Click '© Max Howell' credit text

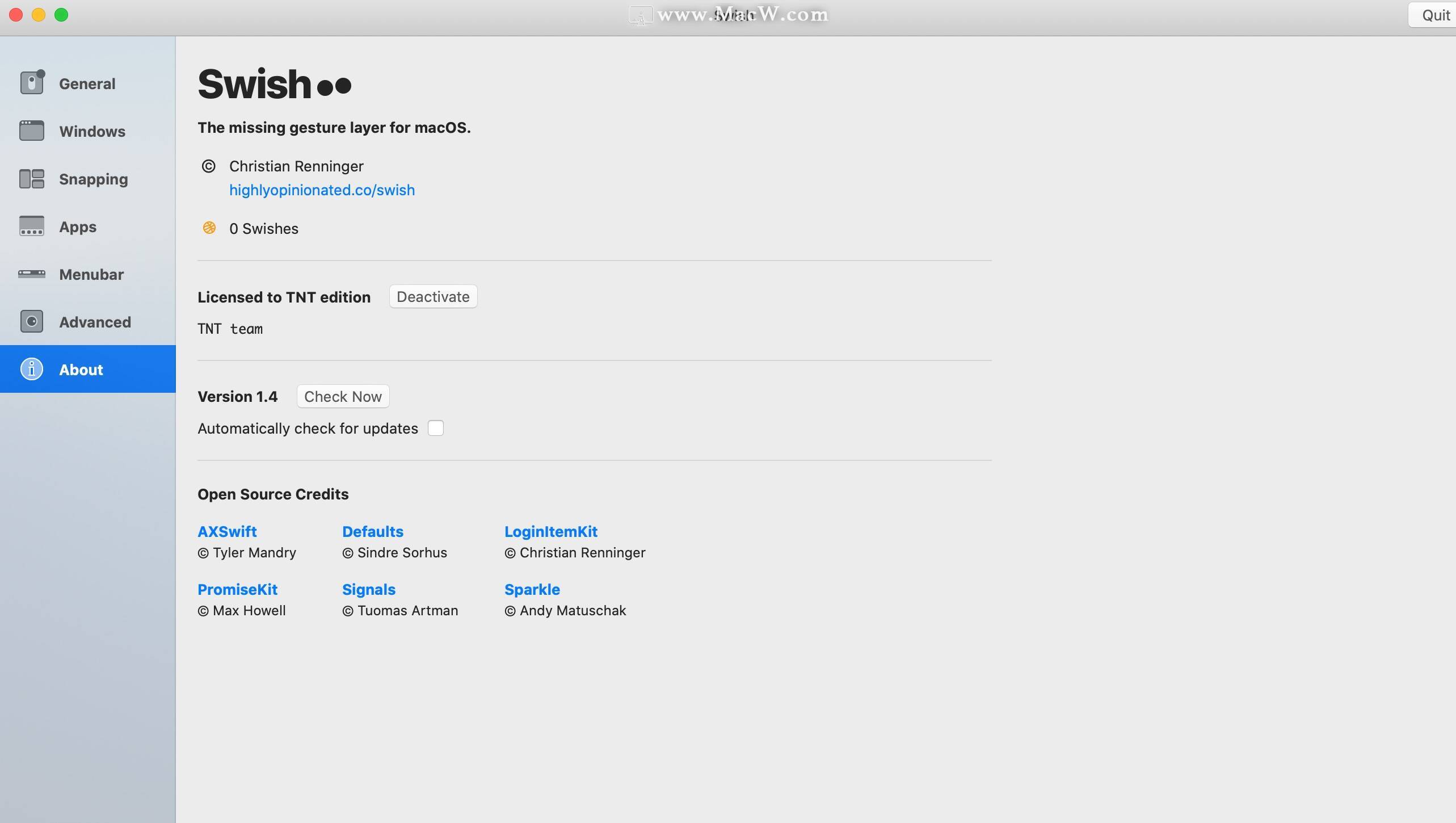coord(242,611)
